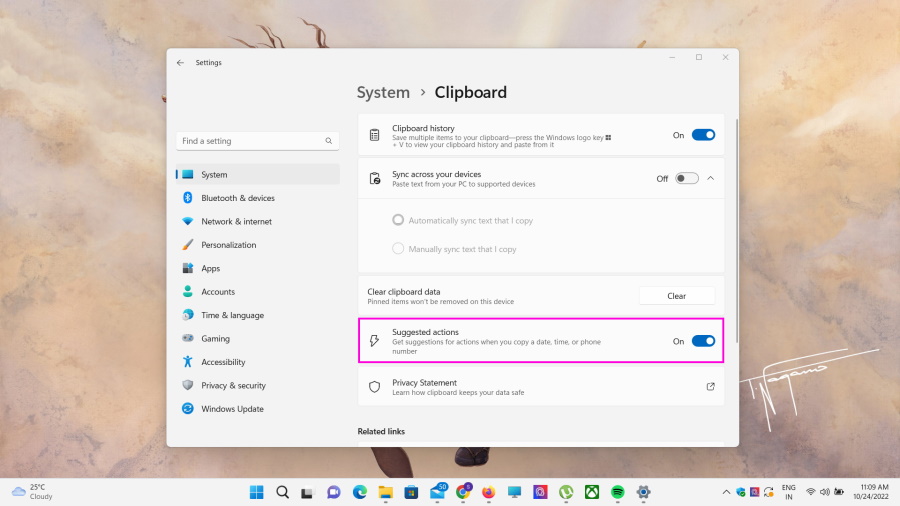Select Automatically sync text that I copy

click(398, 220)
